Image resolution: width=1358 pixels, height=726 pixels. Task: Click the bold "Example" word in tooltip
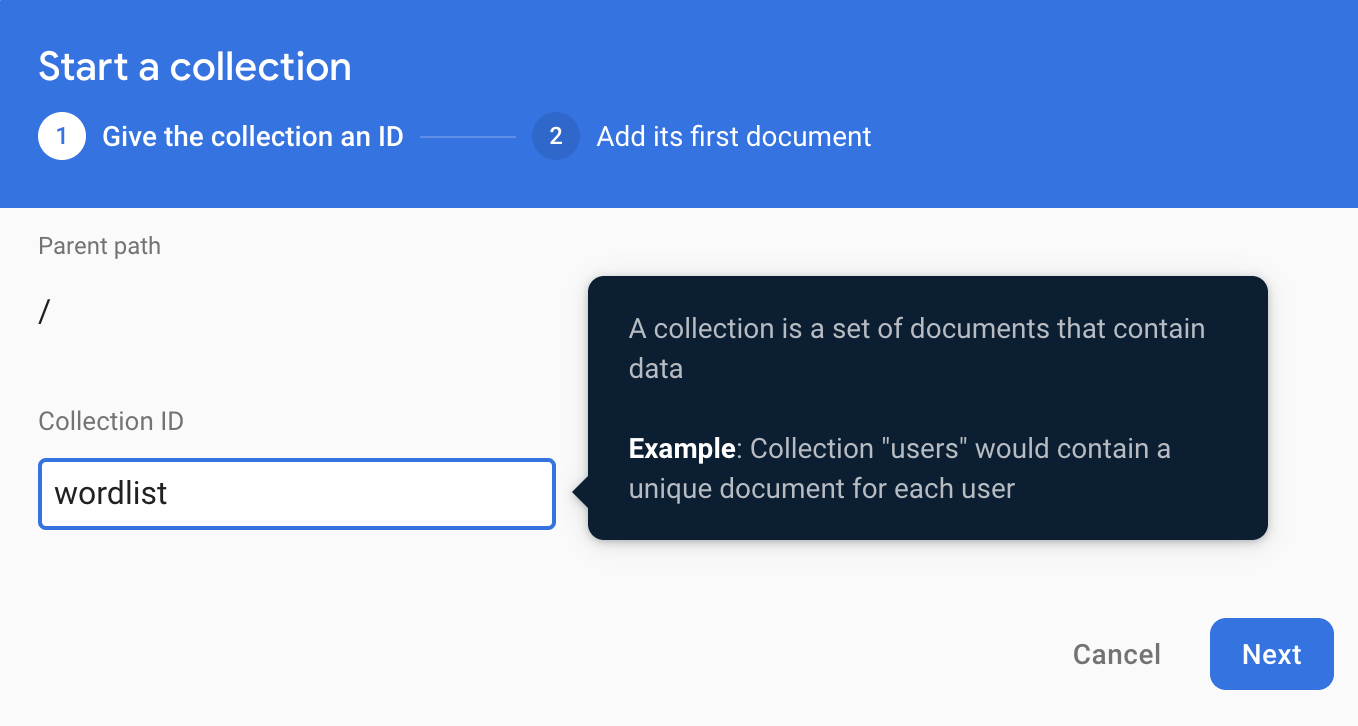[681, 449]
